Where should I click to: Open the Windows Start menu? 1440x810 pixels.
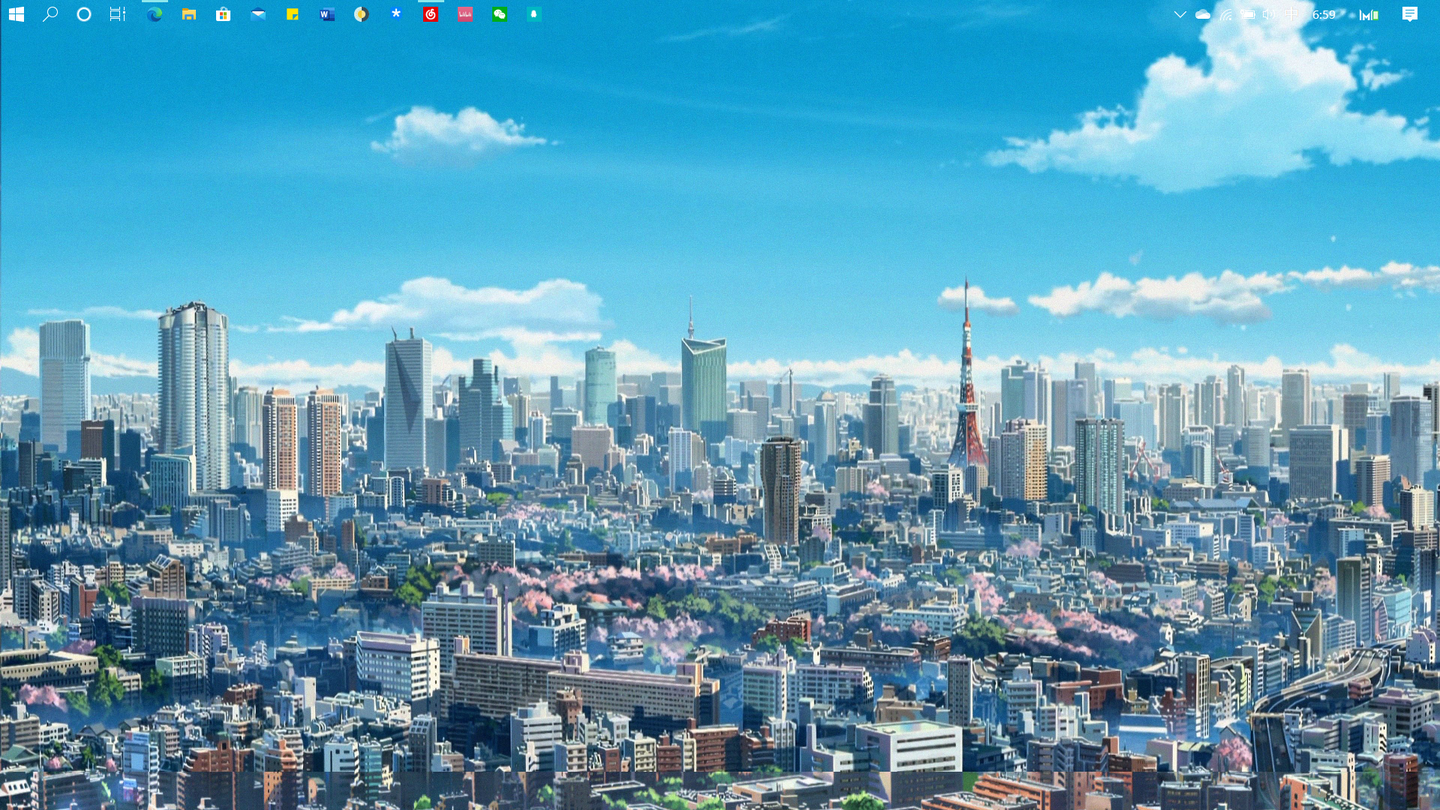point(16,14)
